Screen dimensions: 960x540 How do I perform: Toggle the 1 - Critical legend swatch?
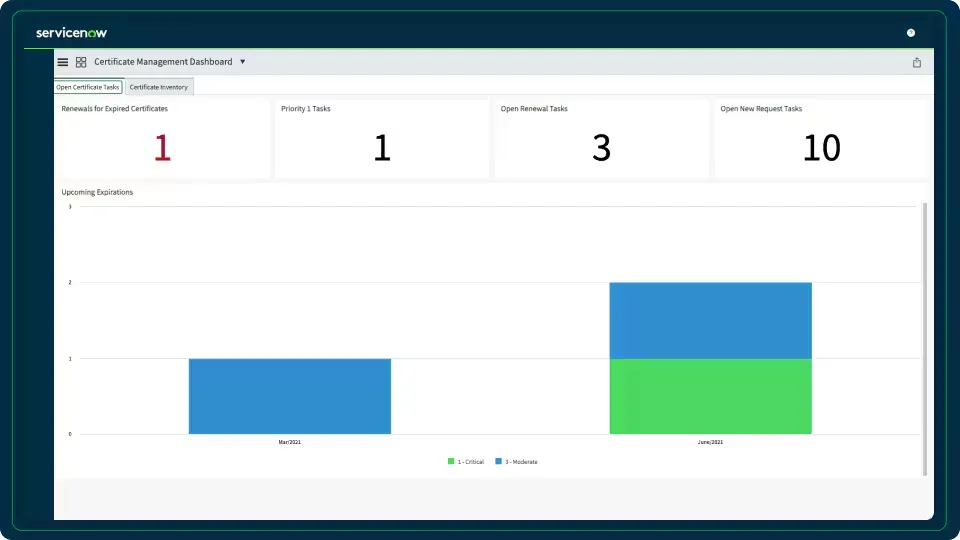pos(451,462)
